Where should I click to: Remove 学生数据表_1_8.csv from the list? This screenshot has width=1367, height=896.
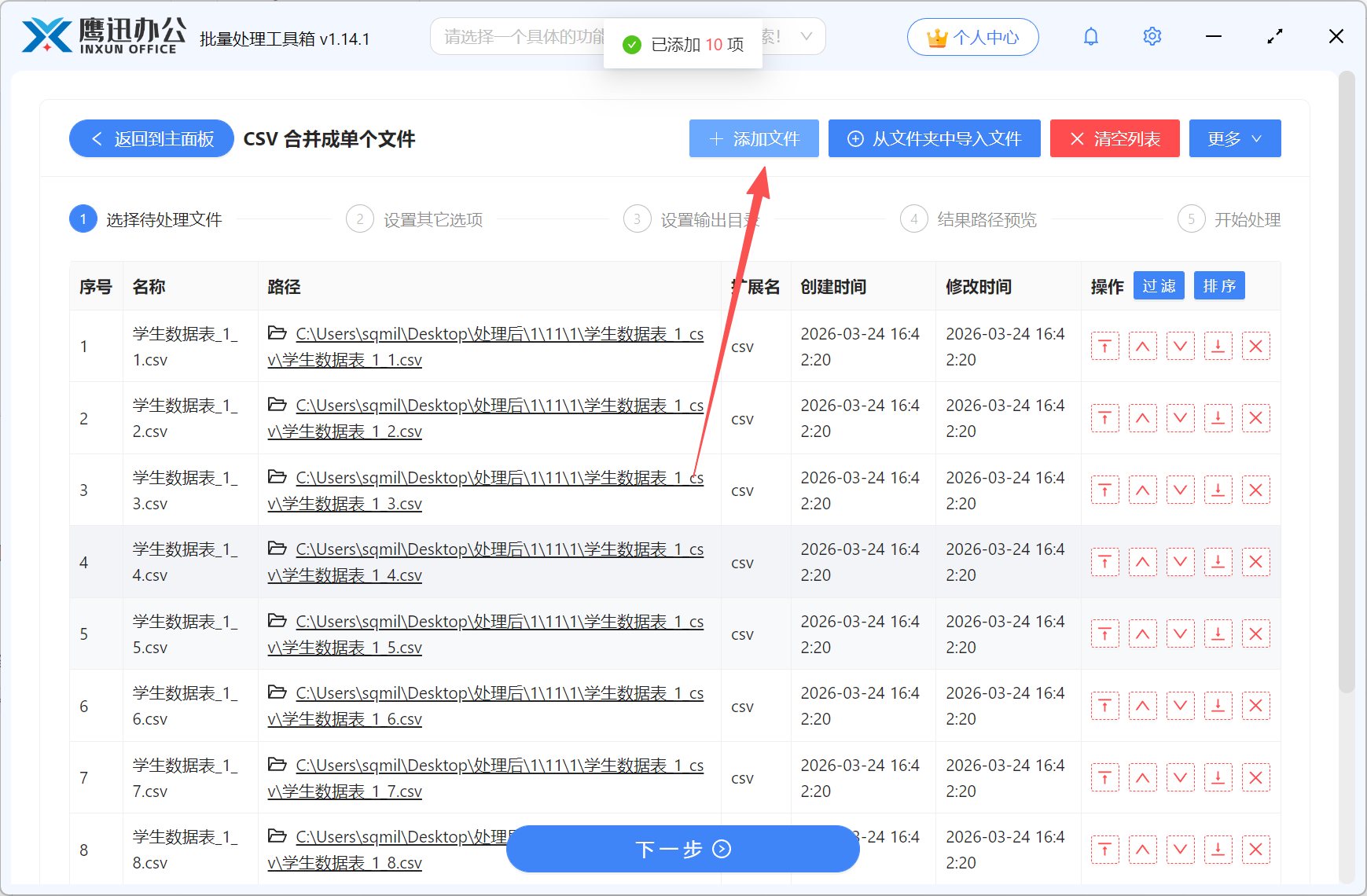click(1255, 850)
